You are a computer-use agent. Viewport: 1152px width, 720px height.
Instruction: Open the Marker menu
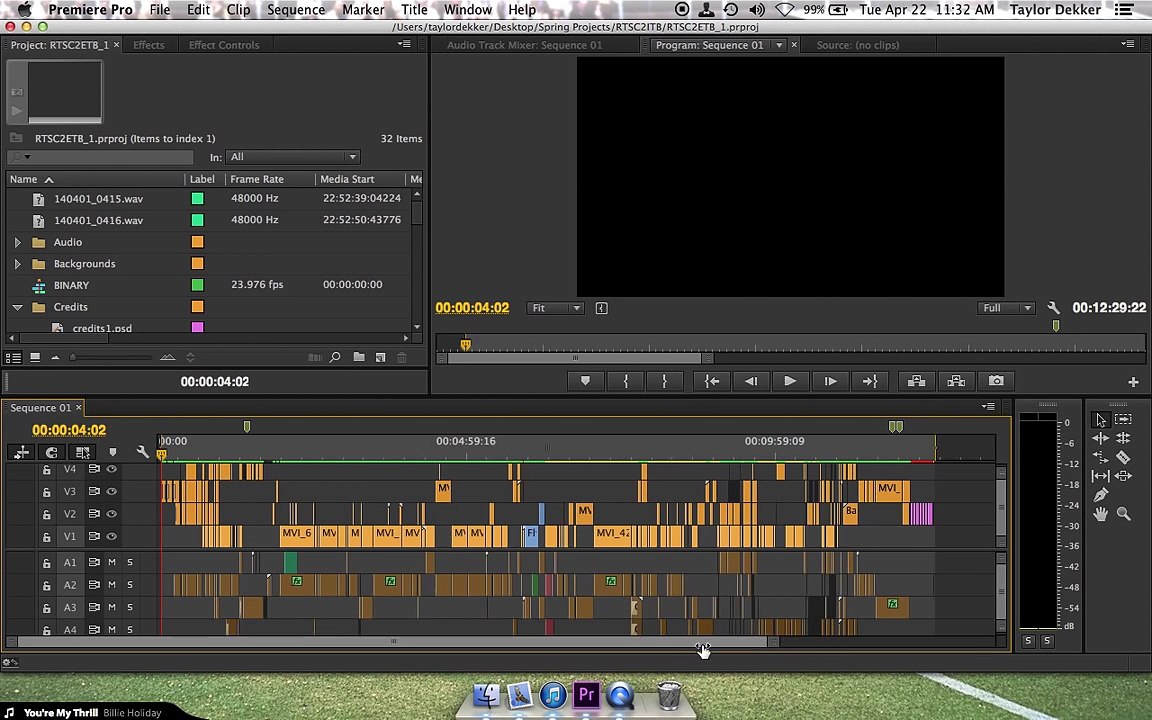pos(363,10)
